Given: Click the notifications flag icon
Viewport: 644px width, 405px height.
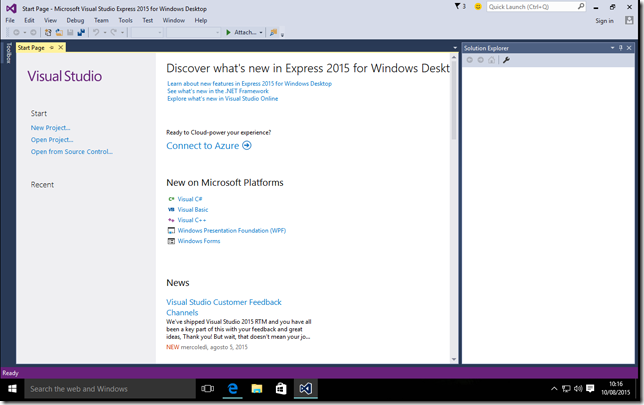Looking at the screenshot, I should (457, 7).
